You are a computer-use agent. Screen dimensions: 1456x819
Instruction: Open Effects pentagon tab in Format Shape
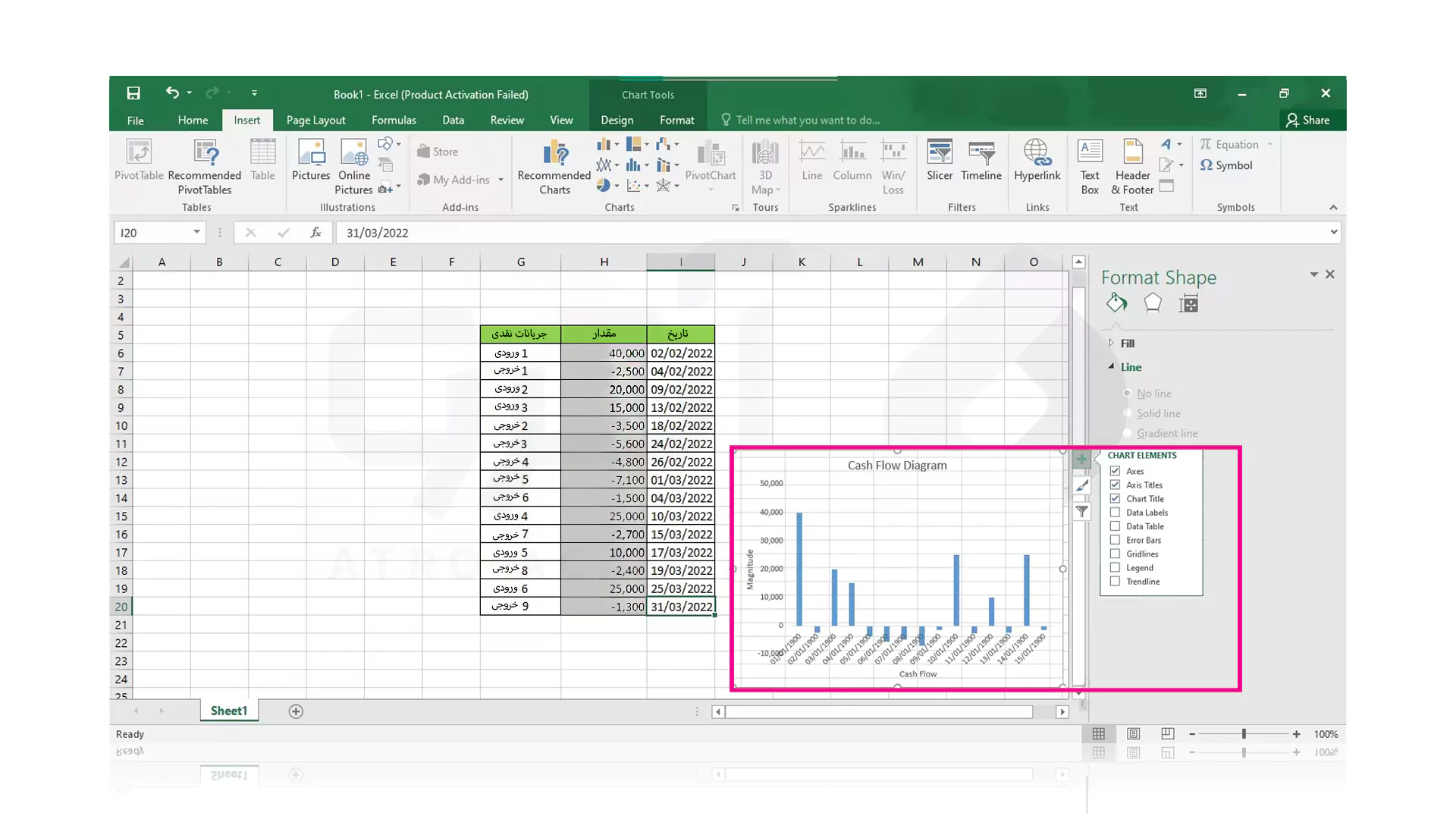click(x=1153, y=303)
